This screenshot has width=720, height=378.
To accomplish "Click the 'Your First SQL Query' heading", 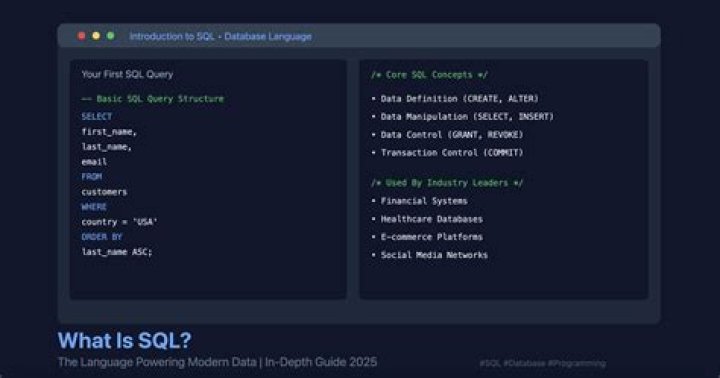I will [x=127, y=74].
